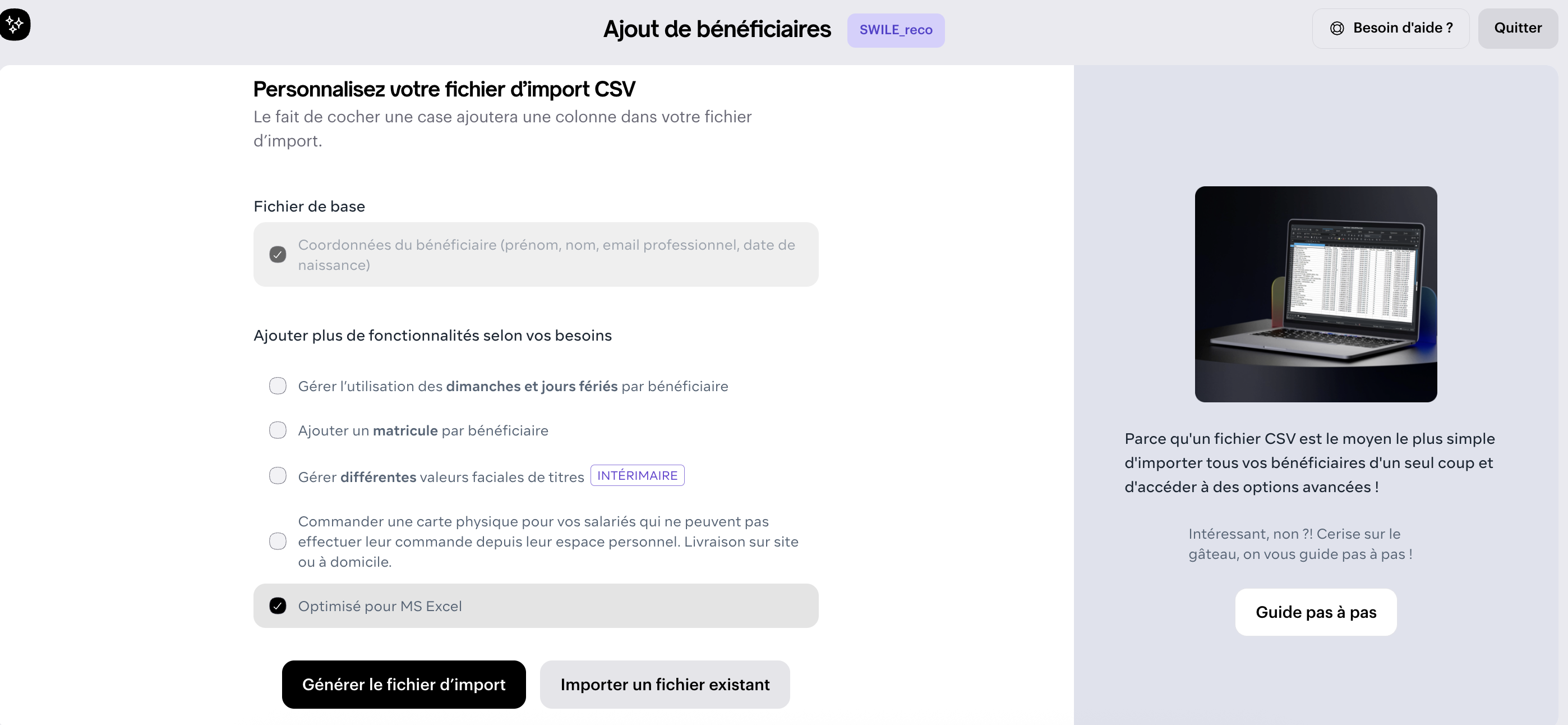Click the laptop spreadsheet illustration
Image resolution: width=1568 pixels, height=725 pixels.
point(1316,293)
